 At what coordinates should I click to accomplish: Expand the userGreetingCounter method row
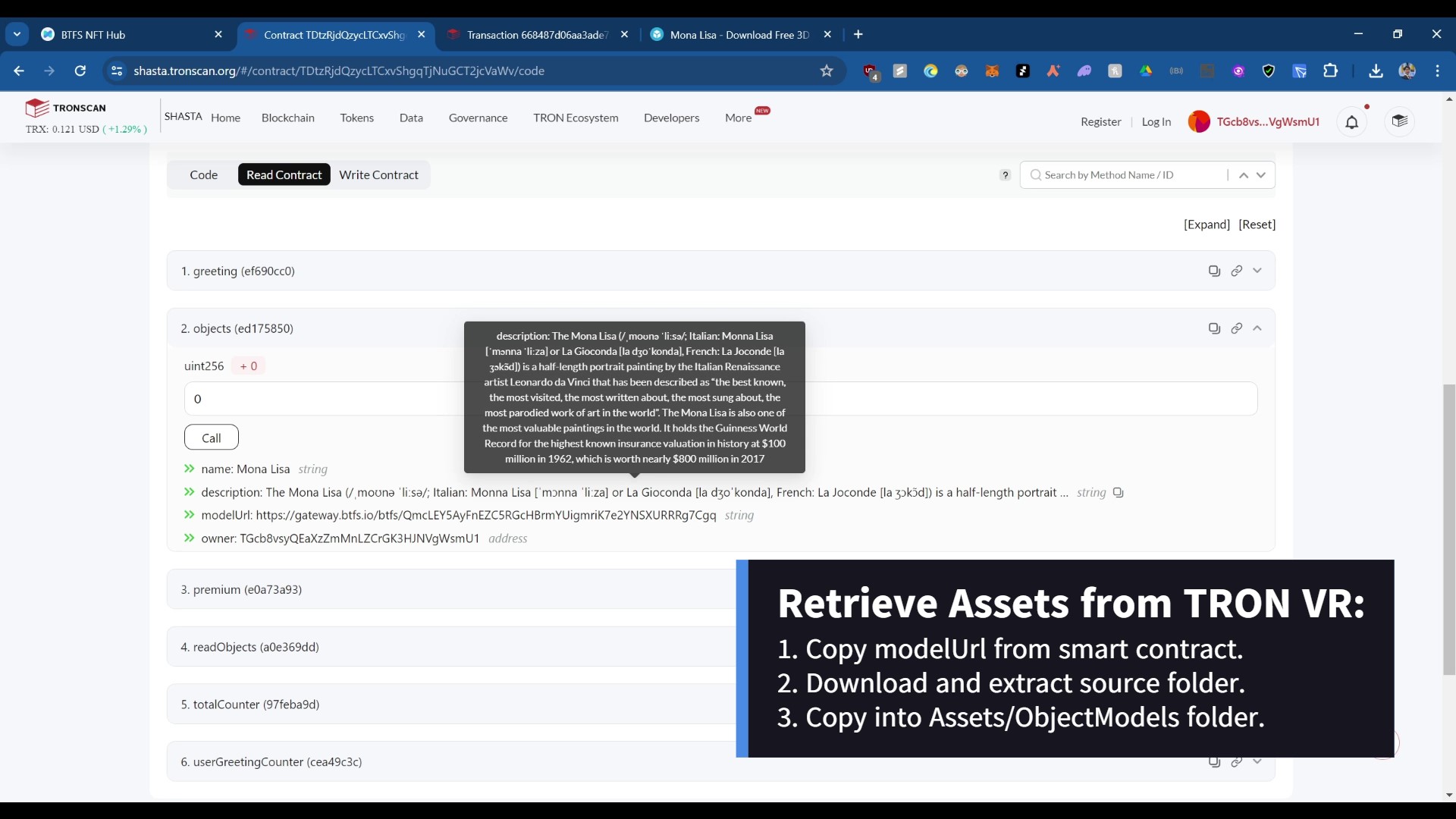1257,761
